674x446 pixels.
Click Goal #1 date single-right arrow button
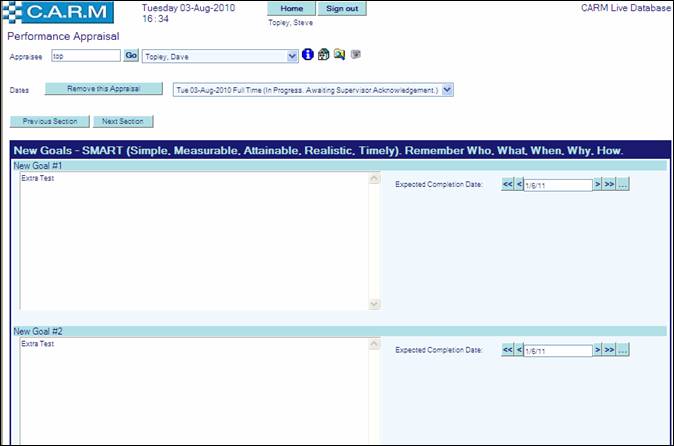[x=598, y=184]
